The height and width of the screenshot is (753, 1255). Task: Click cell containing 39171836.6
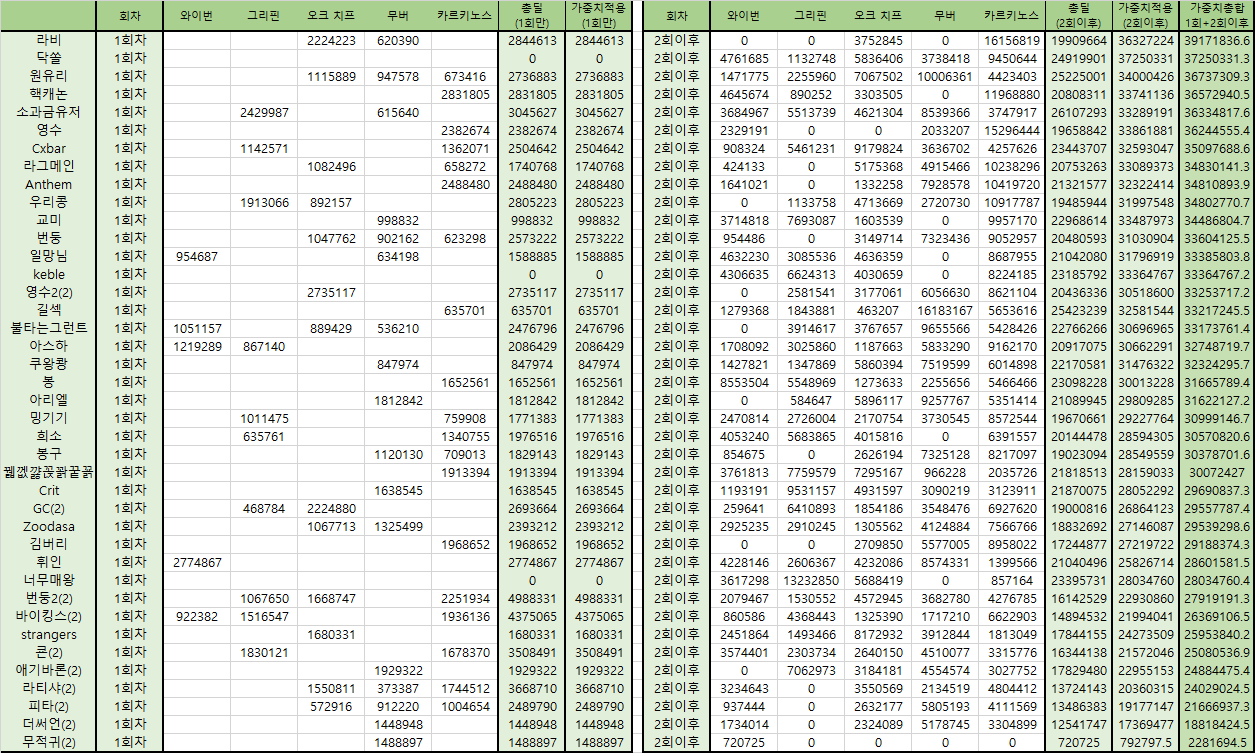[1216, 41]
